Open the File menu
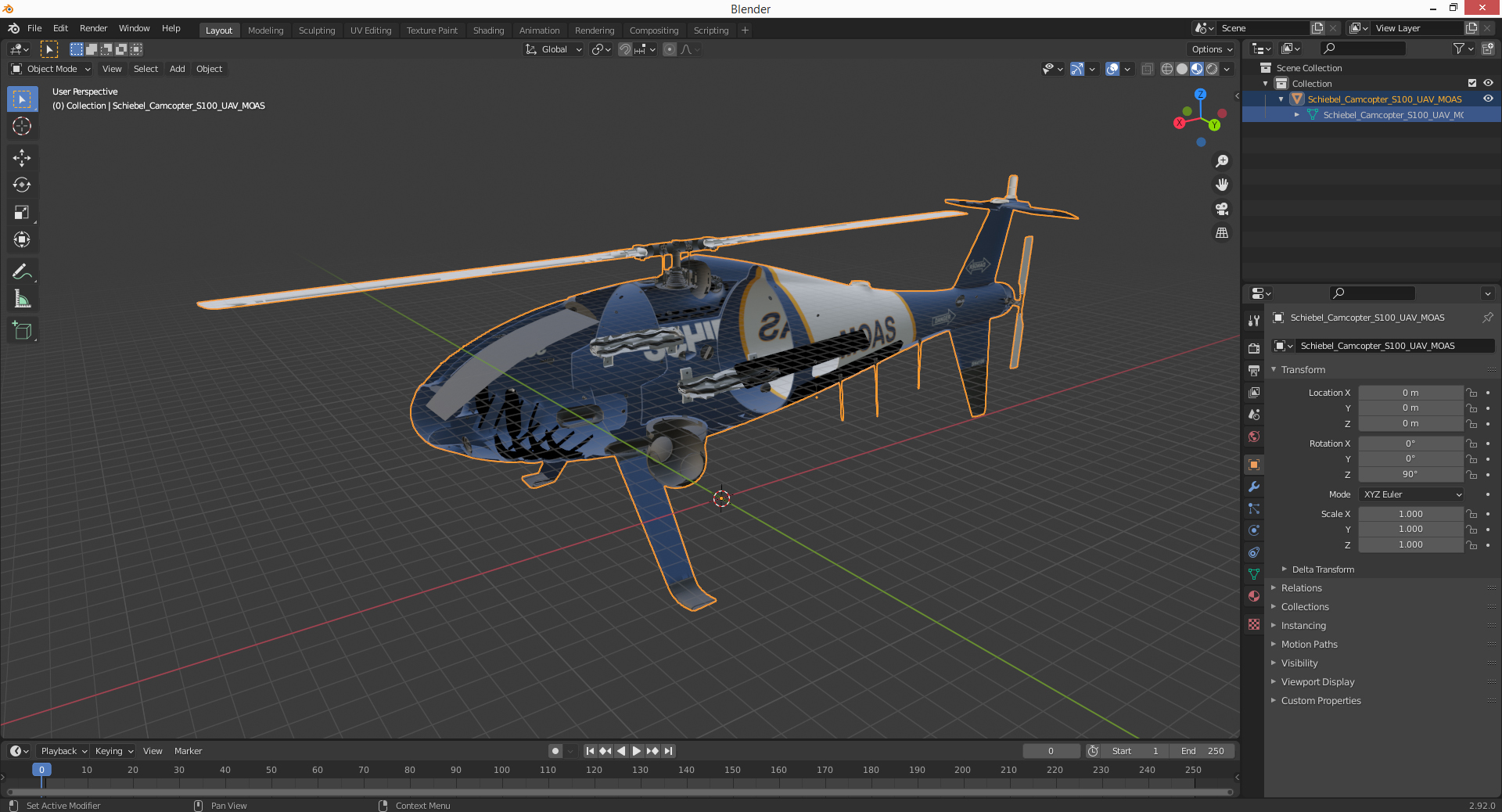 coord(34,28)
